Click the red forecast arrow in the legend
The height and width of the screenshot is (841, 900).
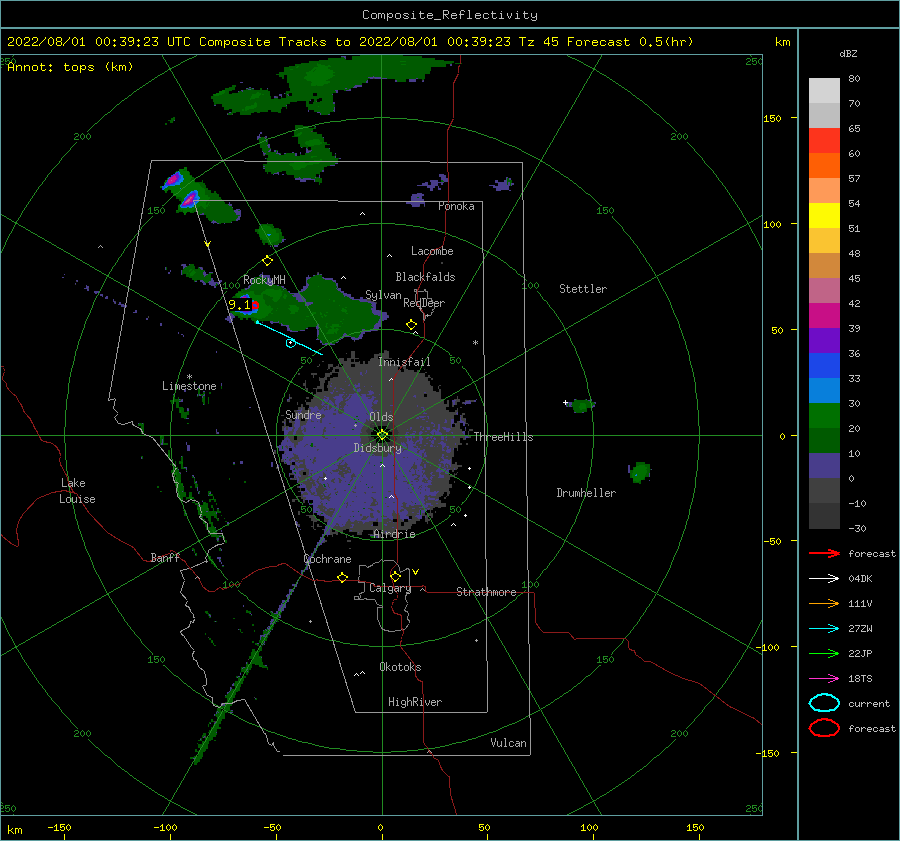[824, 553]
